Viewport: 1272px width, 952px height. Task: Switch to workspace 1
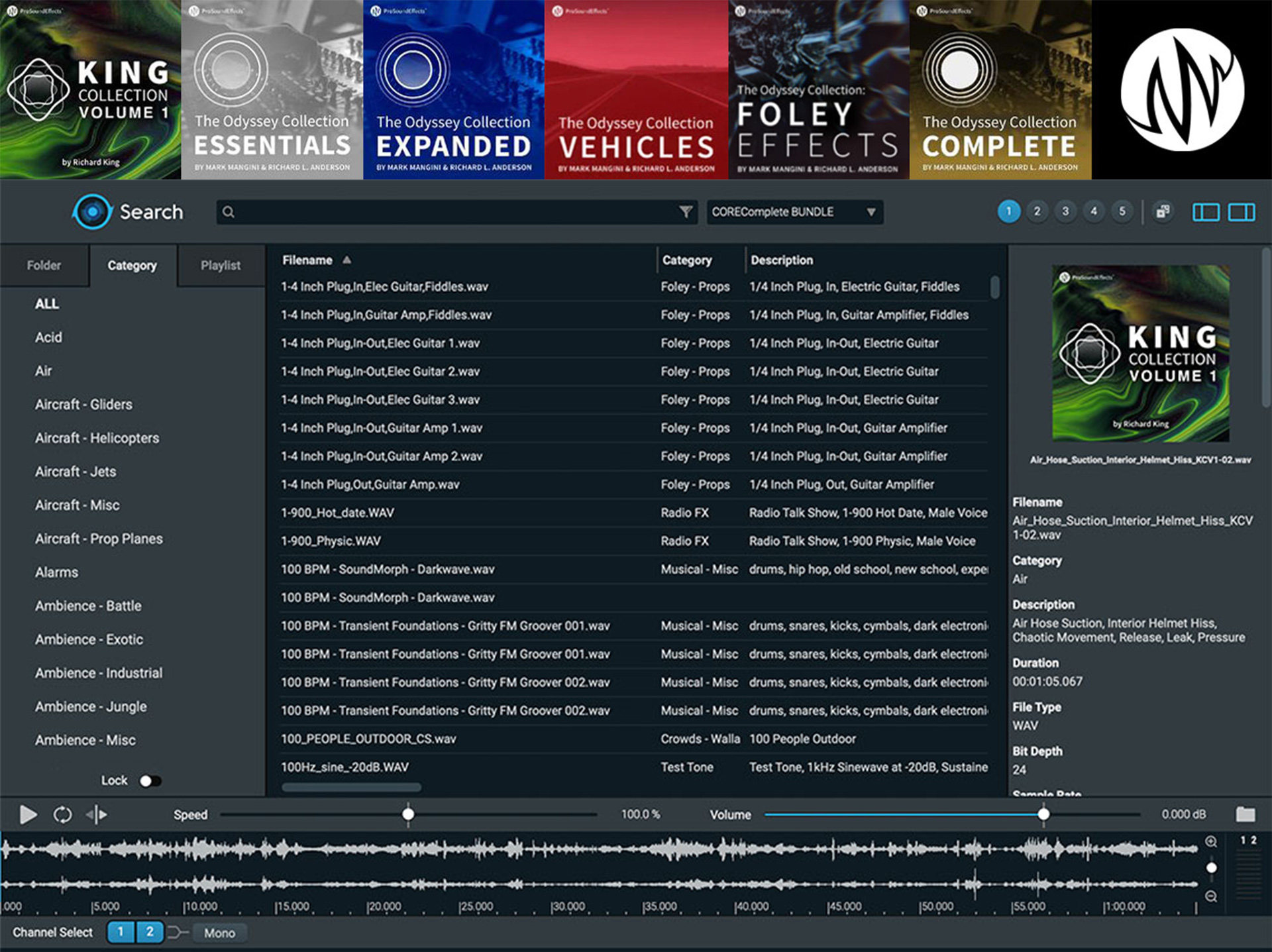point(1008,211)
